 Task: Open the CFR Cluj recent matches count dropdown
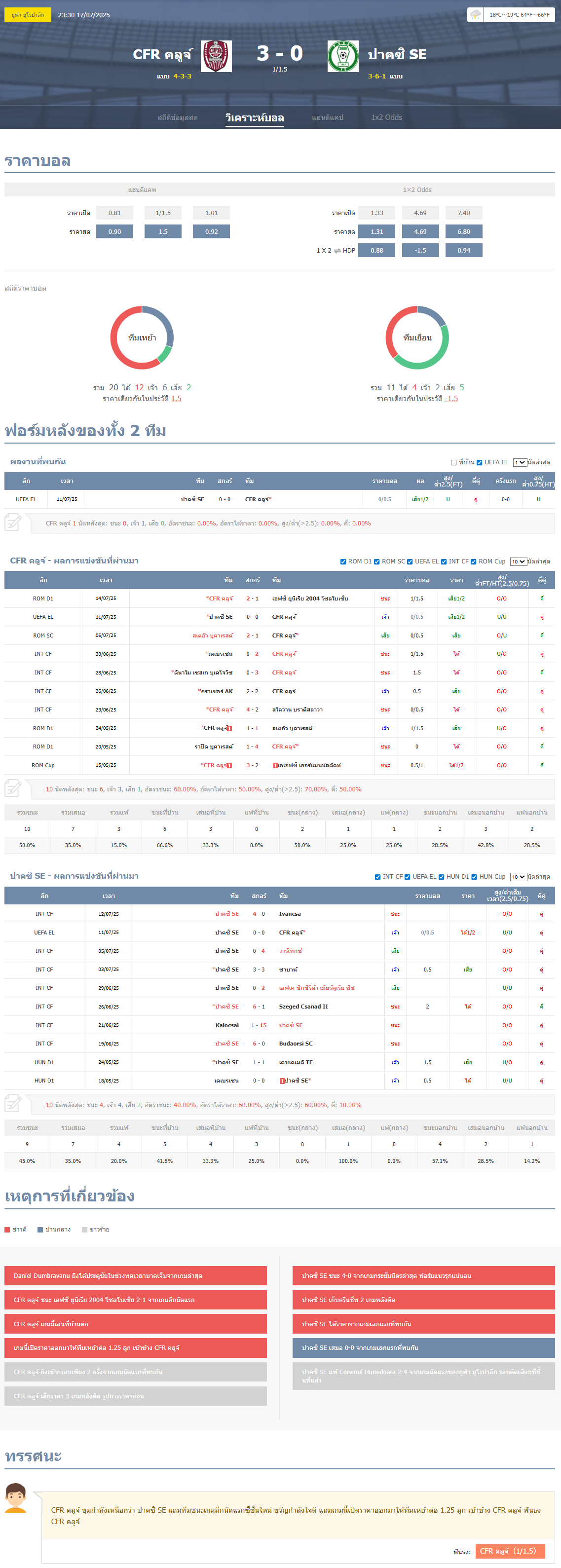click(519, 562)
